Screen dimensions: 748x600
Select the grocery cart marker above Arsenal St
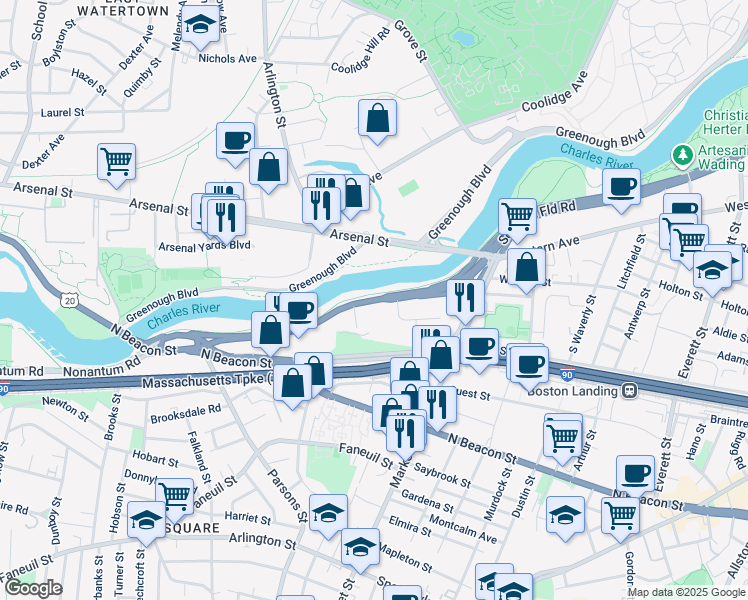(x=116, y=165)
